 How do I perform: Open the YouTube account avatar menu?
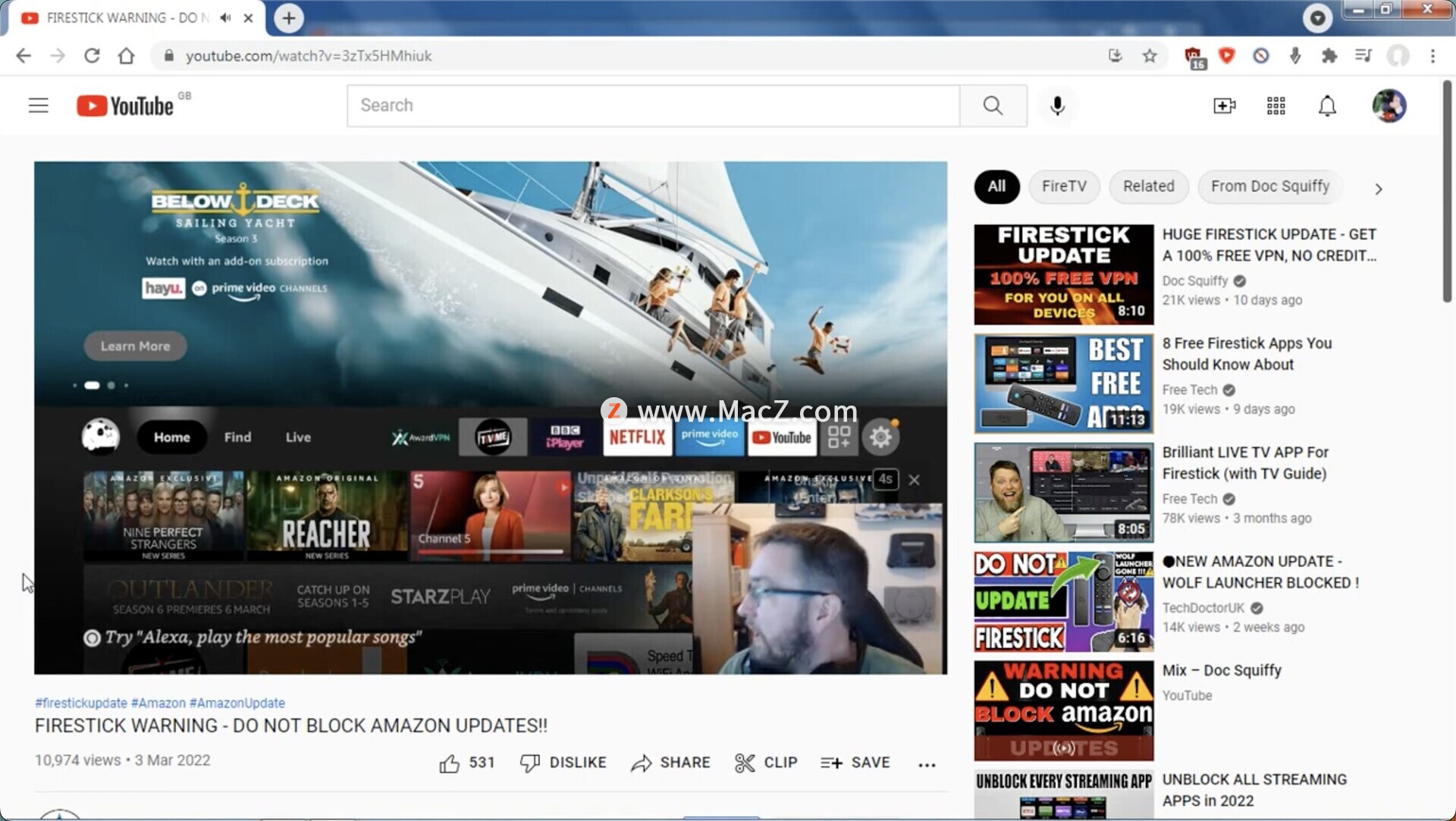1389,105
